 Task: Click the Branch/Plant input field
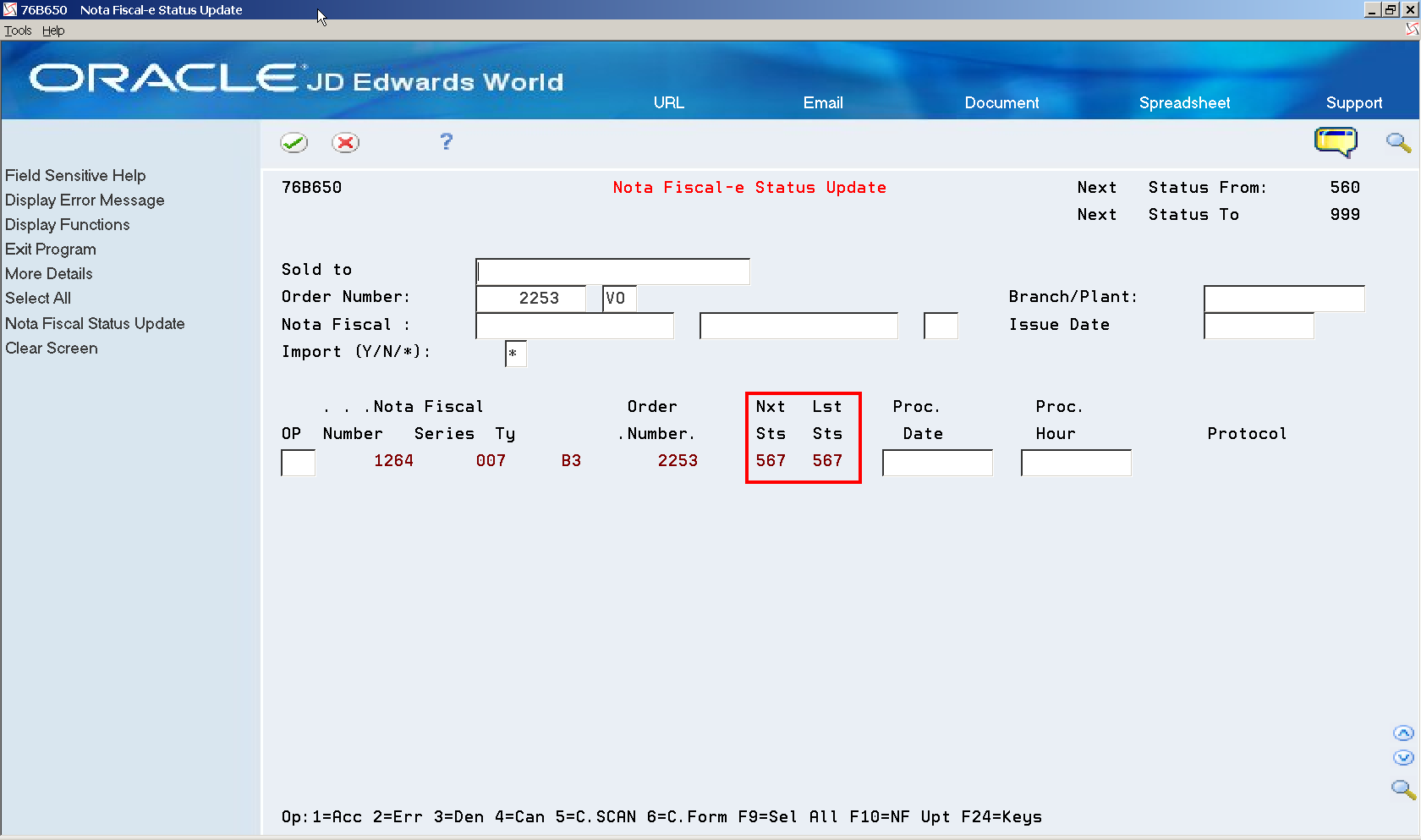click(x=1284, y=299)
